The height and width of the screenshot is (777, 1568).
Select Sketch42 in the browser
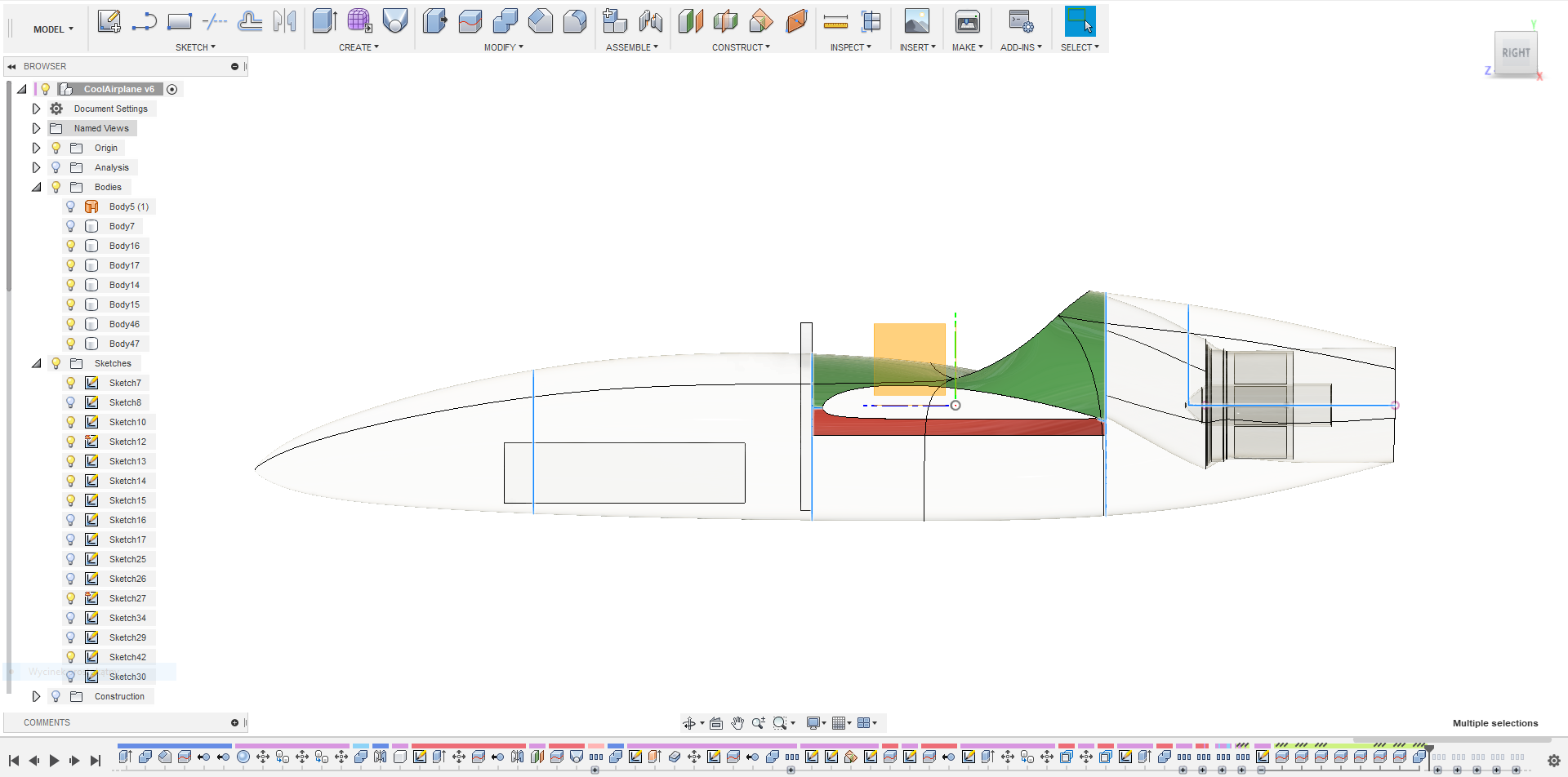coord(127,657)
